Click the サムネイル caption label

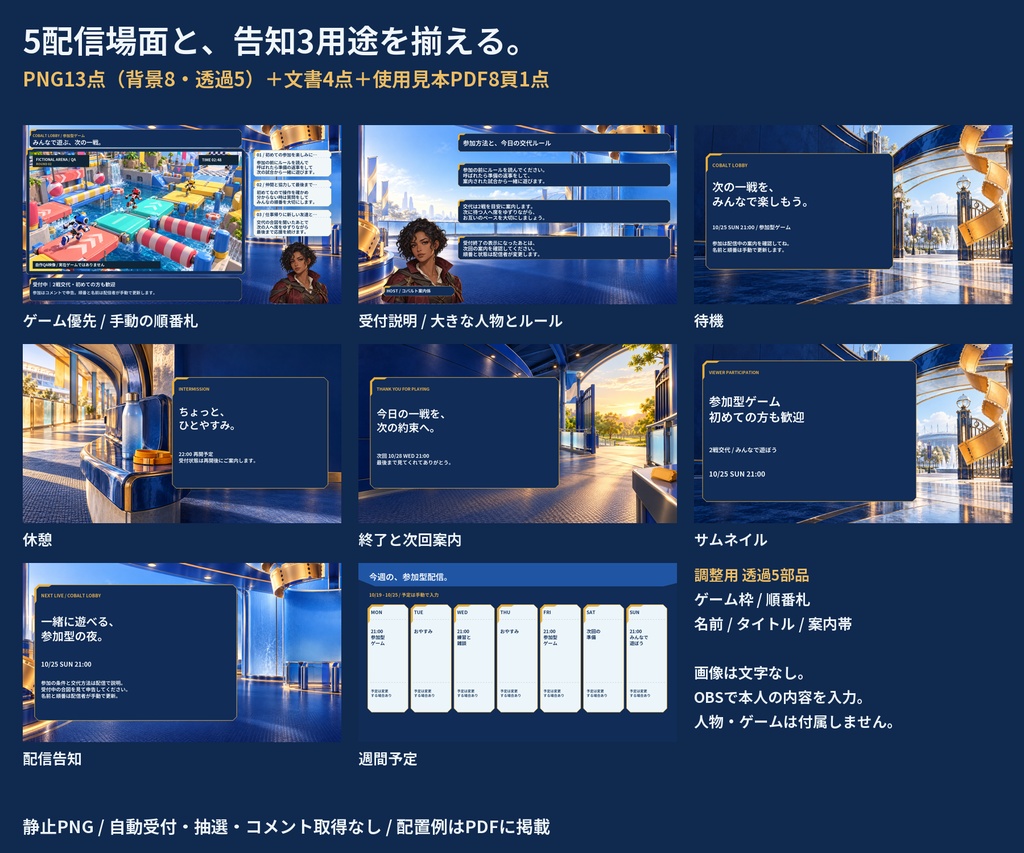tap(731, 539)
